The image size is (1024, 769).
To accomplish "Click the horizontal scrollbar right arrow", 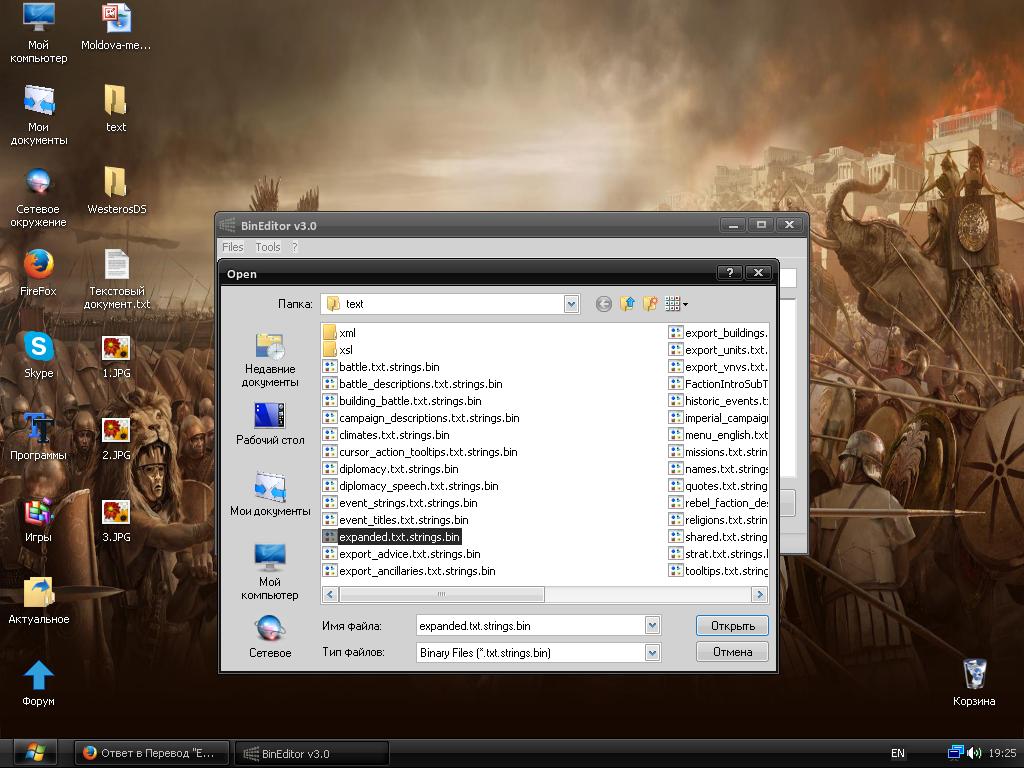I will point(759,594).
